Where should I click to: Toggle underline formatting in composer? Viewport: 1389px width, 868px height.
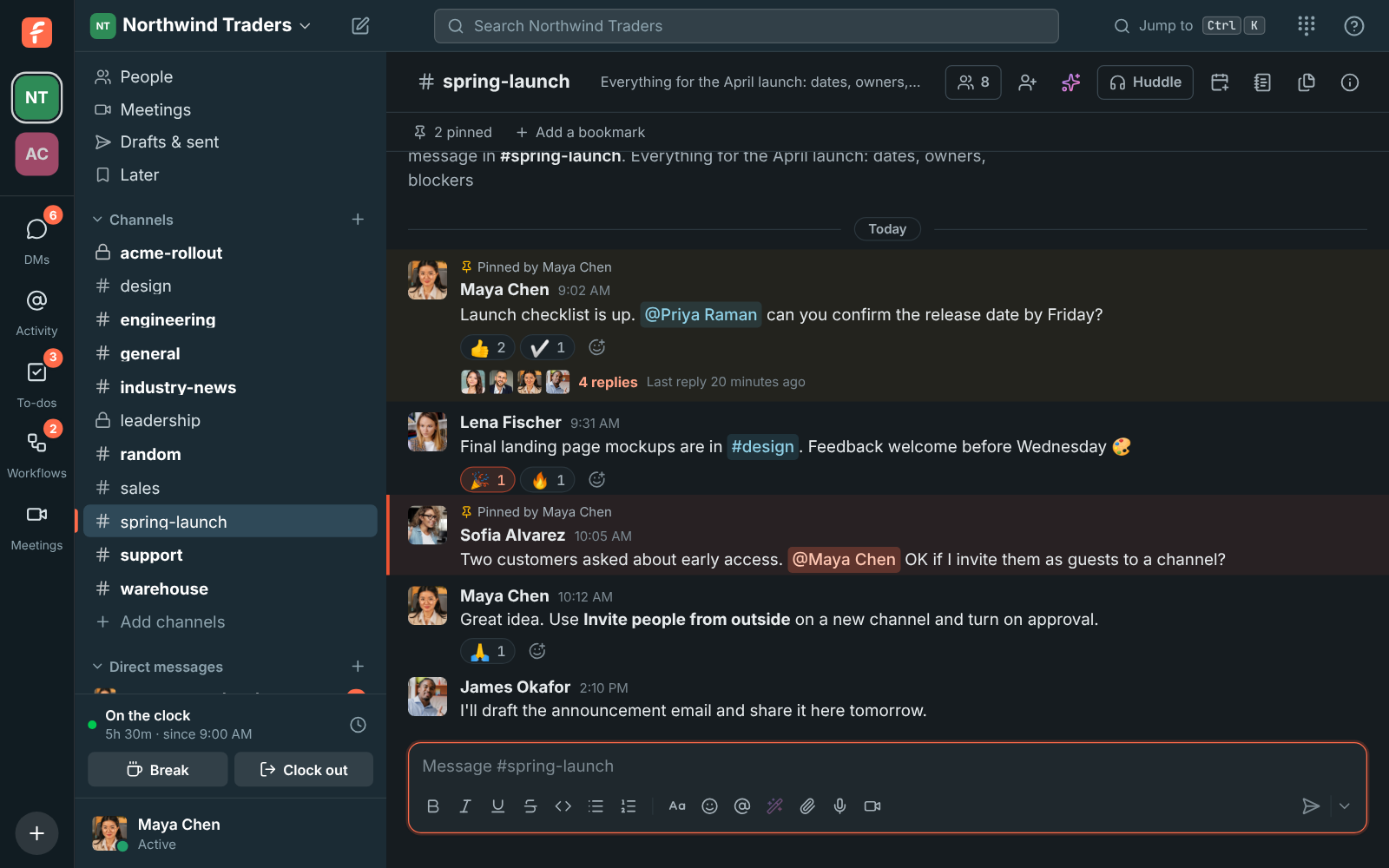pyautogui.click(x=497, y=806)
